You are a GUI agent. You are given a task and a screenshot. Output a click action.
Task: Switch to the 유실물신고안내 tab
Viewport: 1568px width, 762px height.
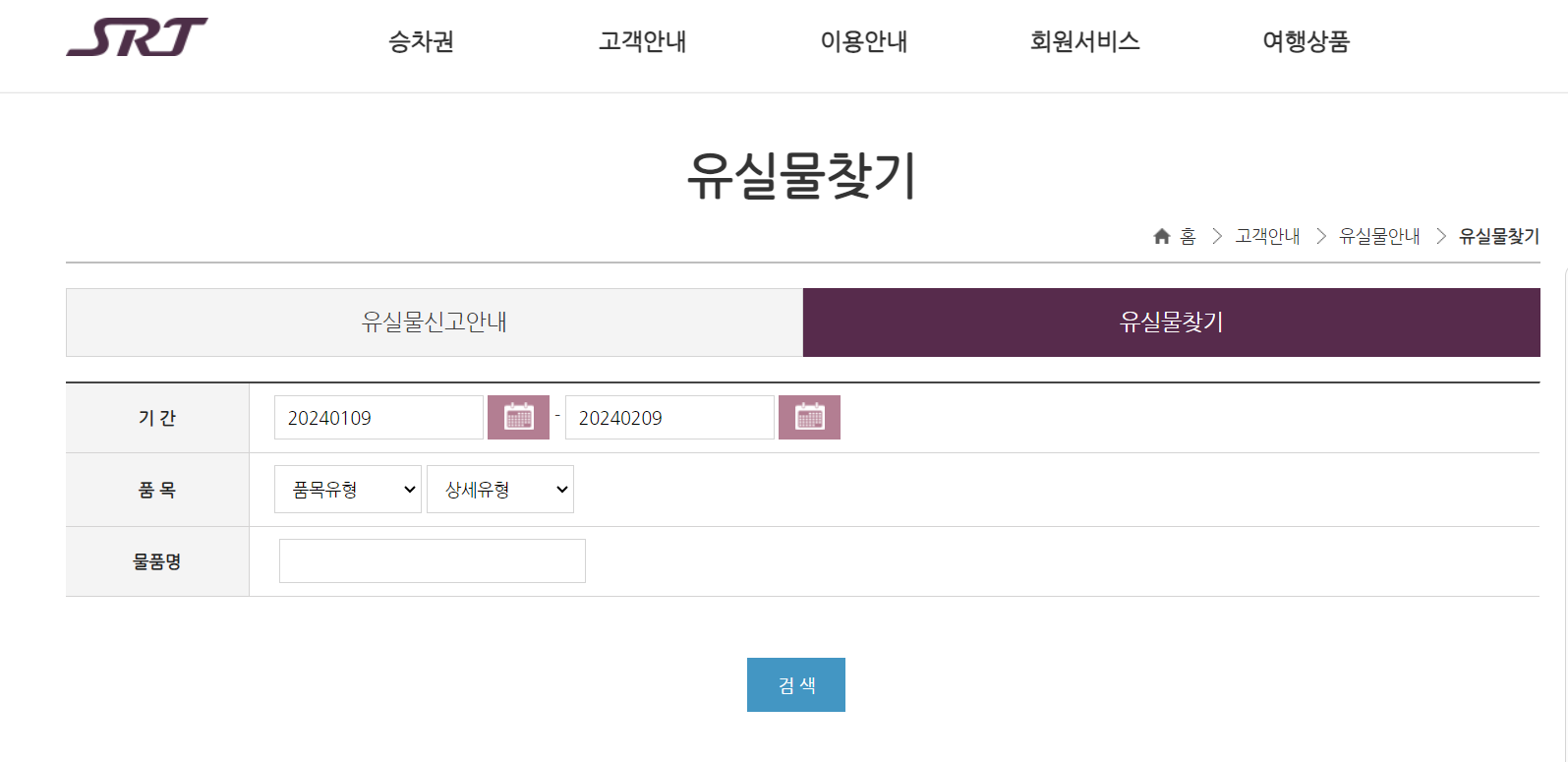click(435, 322)
